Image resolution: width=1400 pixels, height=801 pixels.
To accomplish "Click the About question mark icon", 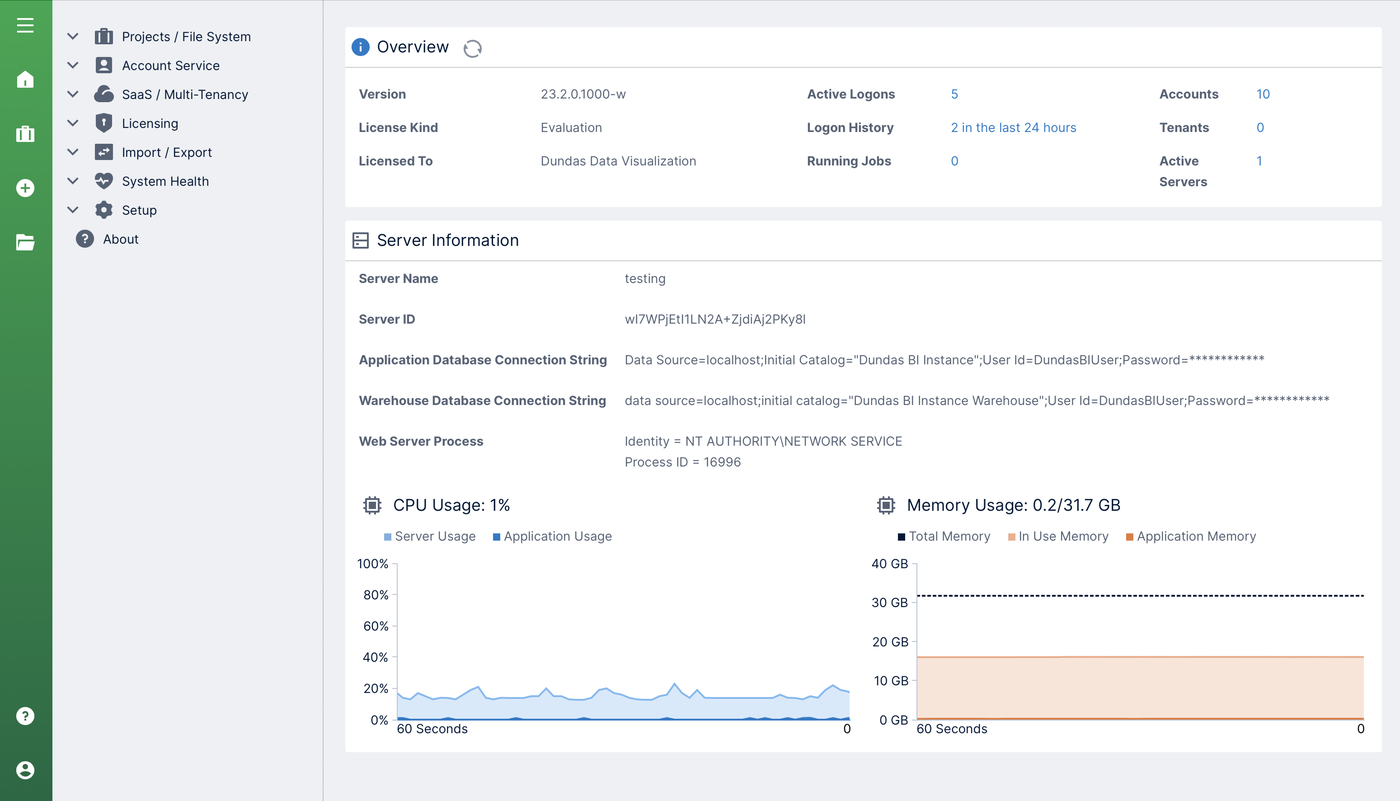I will (x=85, y=240).
